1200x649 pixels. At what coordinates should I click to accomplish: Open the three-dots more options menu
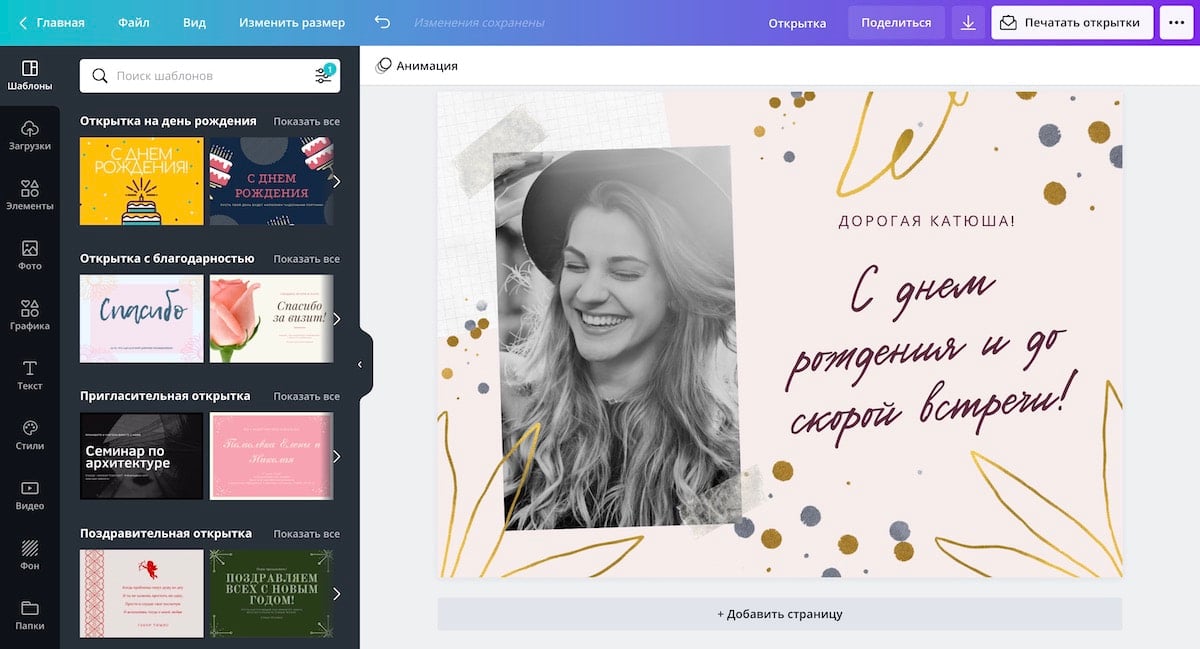(x=1176, y=22)
